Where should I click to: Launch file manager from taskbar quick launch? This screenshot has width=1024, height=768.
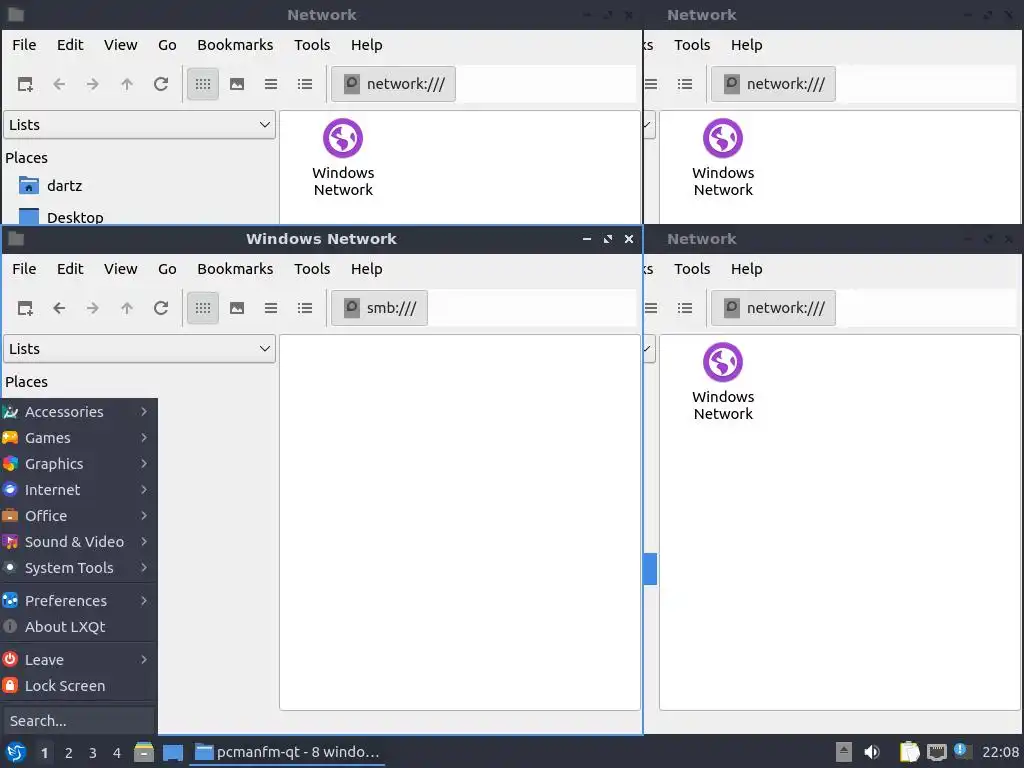pos(144,752)
